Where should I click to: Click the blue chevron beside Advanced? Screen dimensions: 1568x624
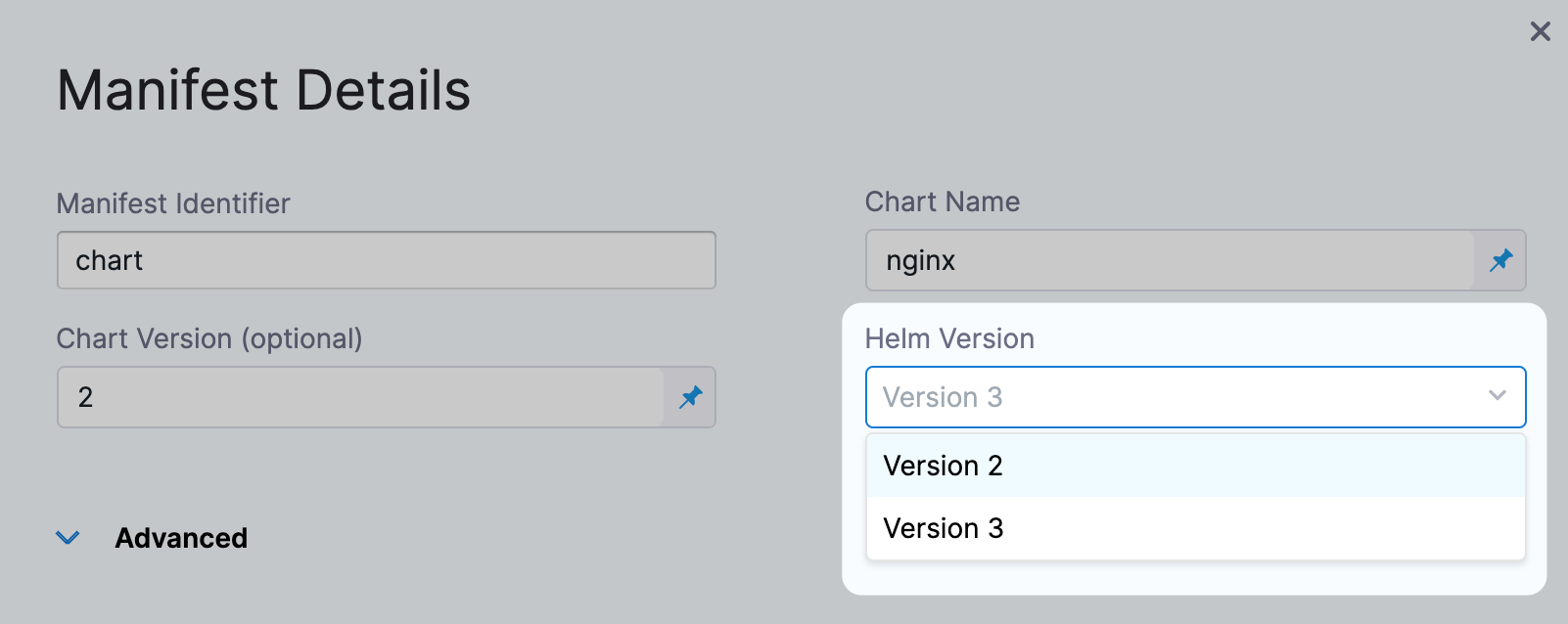(x=68, y=538)
